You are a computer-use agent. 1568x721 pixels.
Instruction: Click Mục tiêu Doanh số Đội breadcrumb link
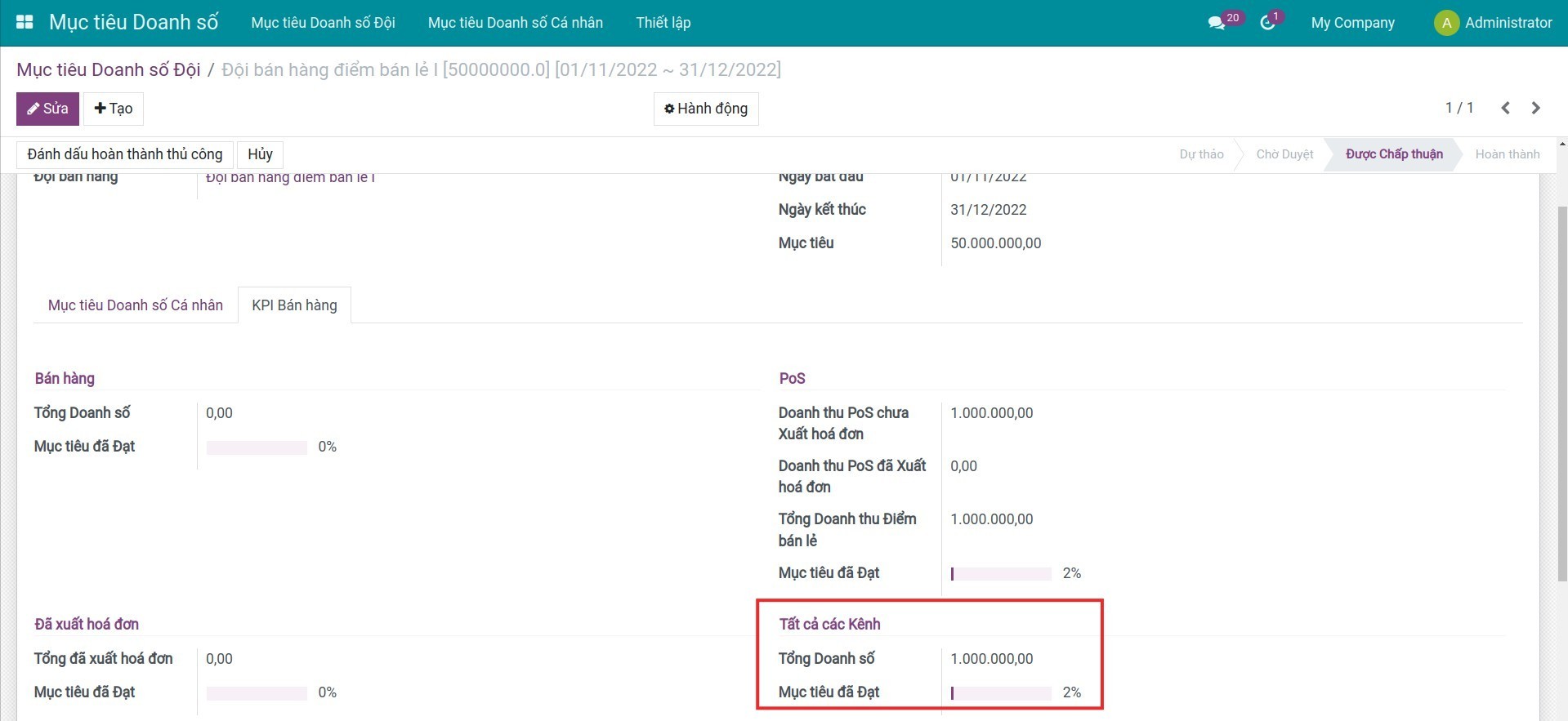click(109, 69)
